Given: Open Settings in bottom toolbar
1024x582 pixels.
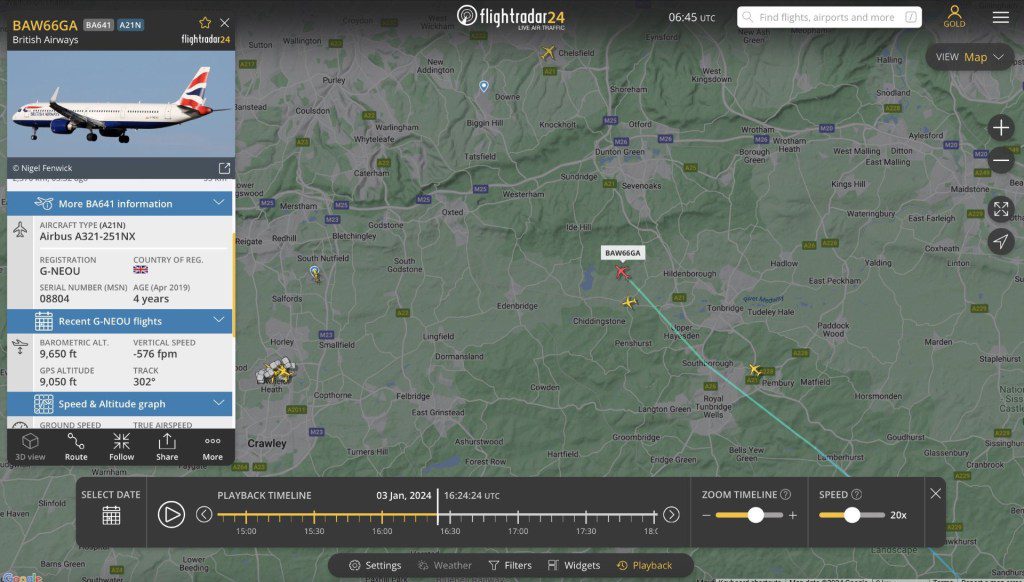Looking at the screenshot, I should point(376,565).
